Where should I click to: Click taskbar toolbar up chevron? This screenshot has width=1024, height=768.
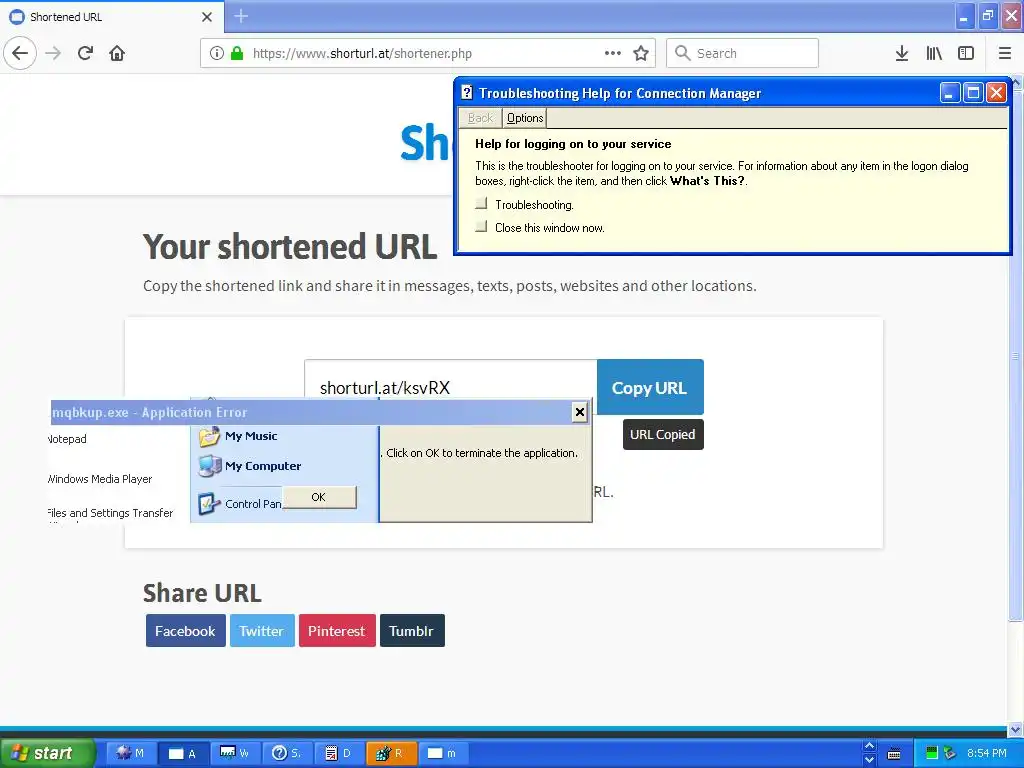click(869, 746)
